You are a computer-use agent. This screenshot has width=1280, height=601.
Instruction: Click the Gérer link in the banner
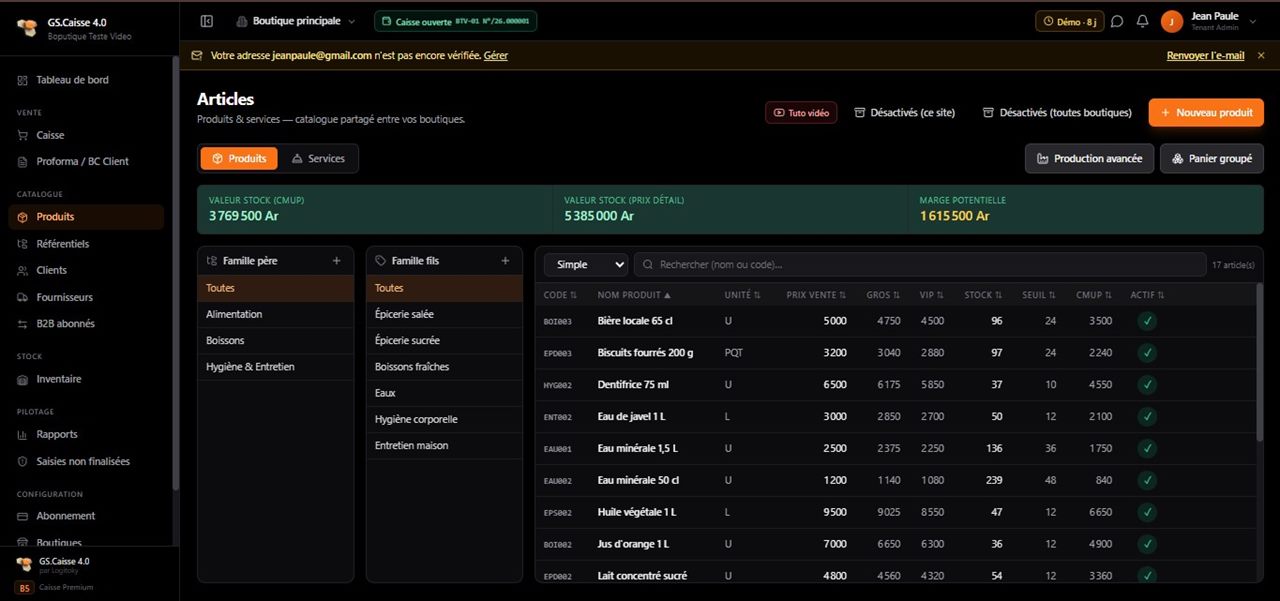pos(496,56)
